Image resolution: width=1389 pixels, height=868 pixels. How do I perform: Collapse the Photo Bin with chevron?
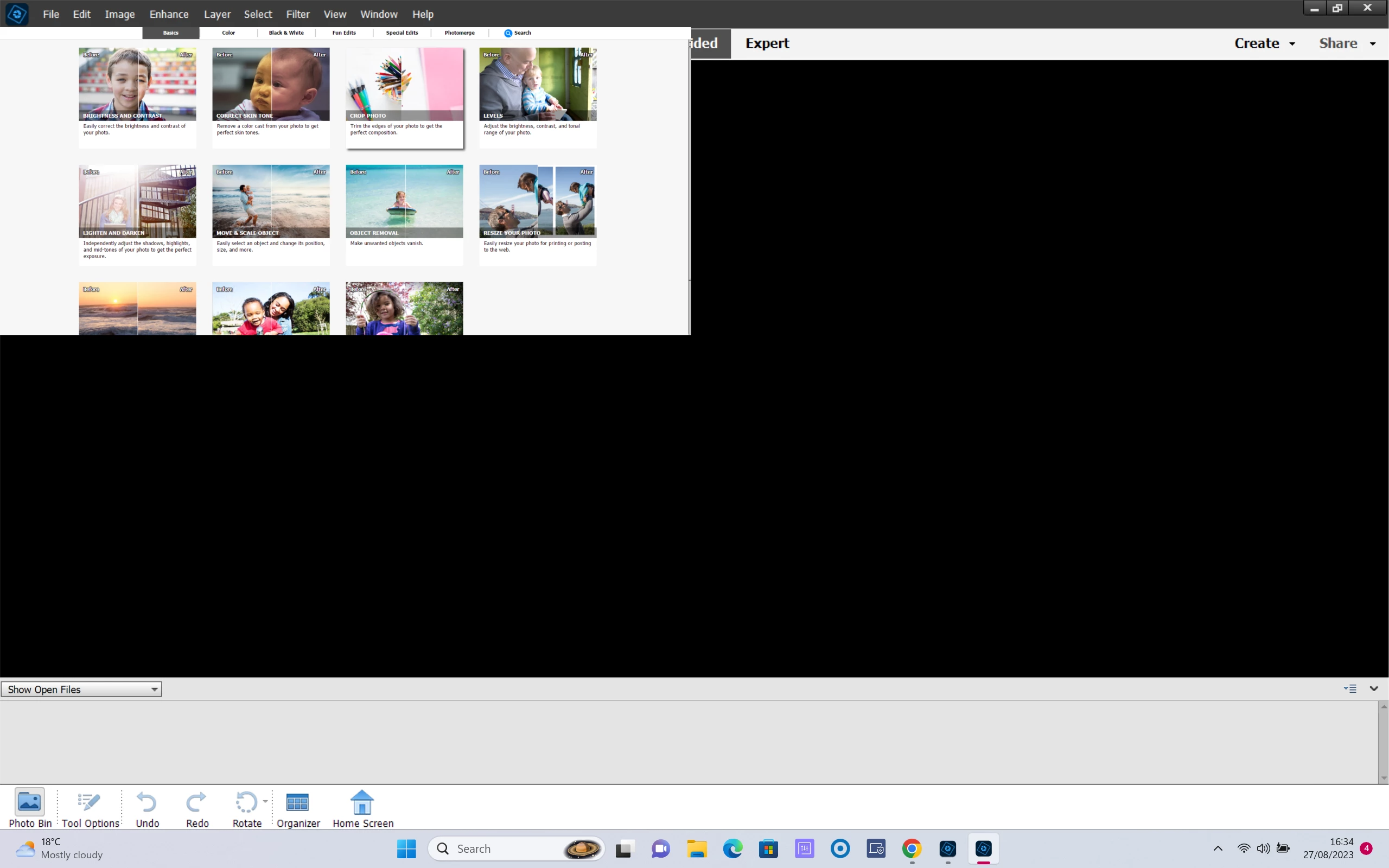coord(1373,688)
